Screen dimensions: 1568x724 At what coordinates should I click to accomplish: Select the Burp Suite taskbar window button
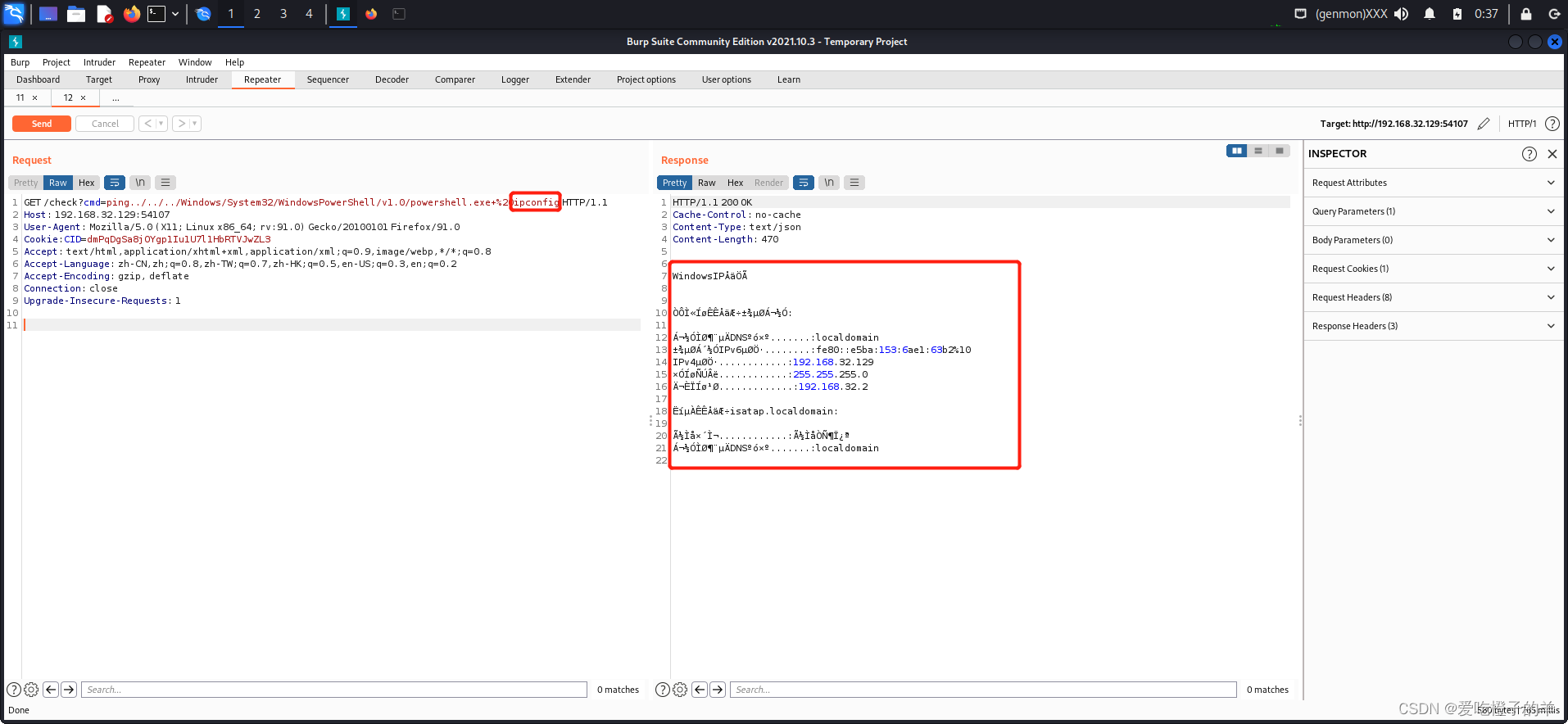(343, 14)
